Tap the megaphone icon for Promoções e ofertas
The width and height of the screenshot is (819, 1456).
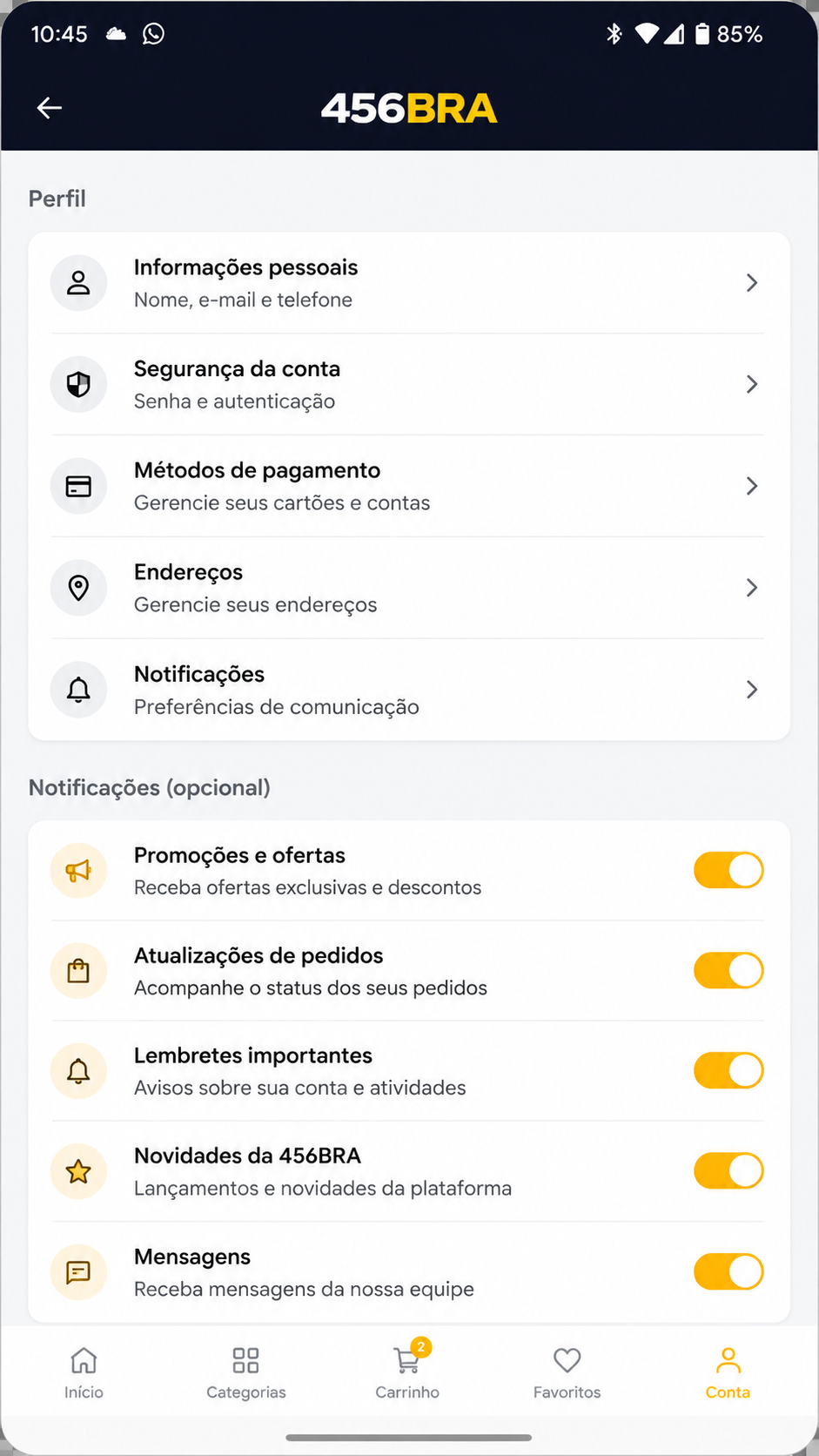78,871
